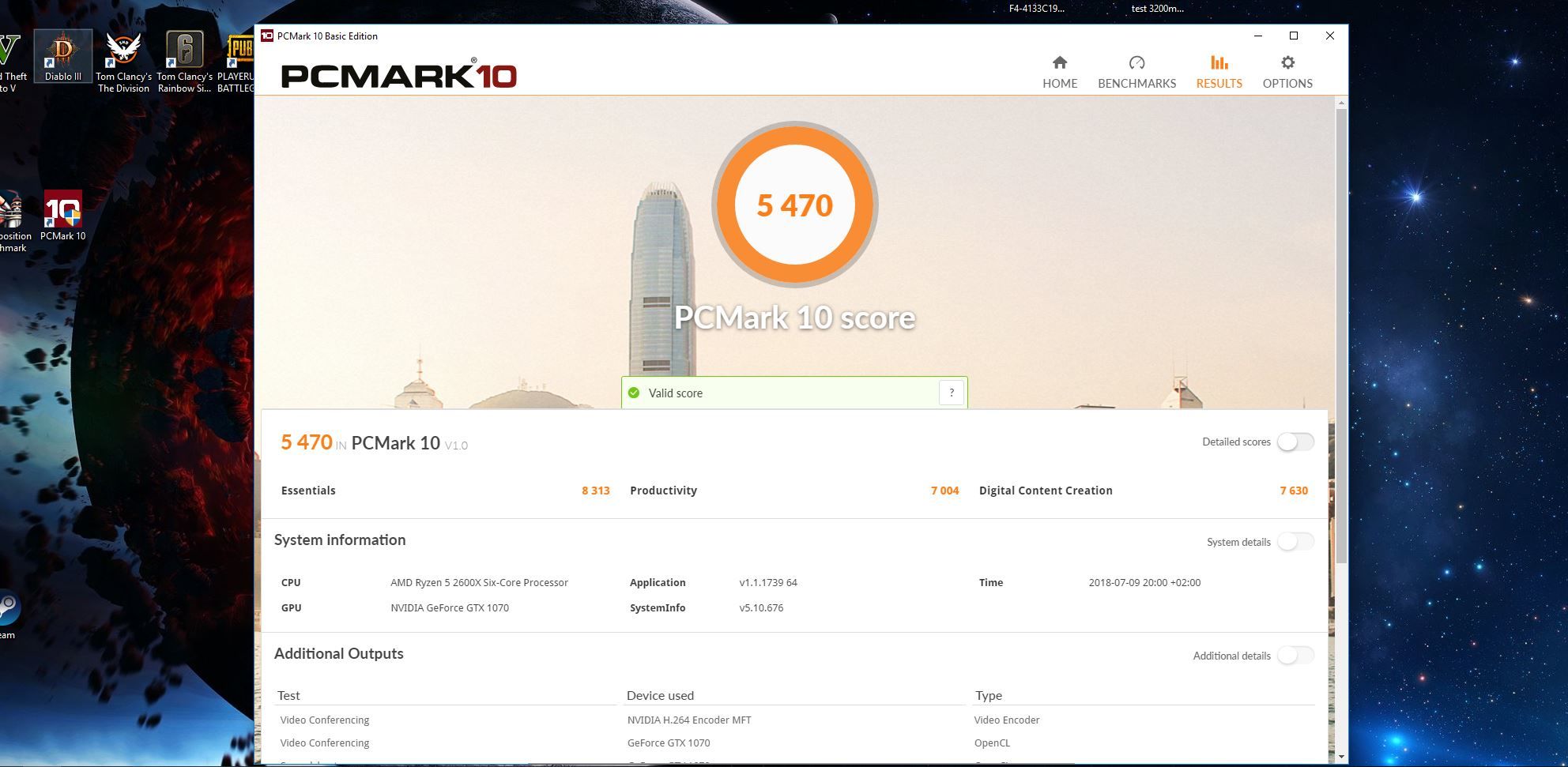Click the vertical scrollbar thumb

(x=1341, y=336)
